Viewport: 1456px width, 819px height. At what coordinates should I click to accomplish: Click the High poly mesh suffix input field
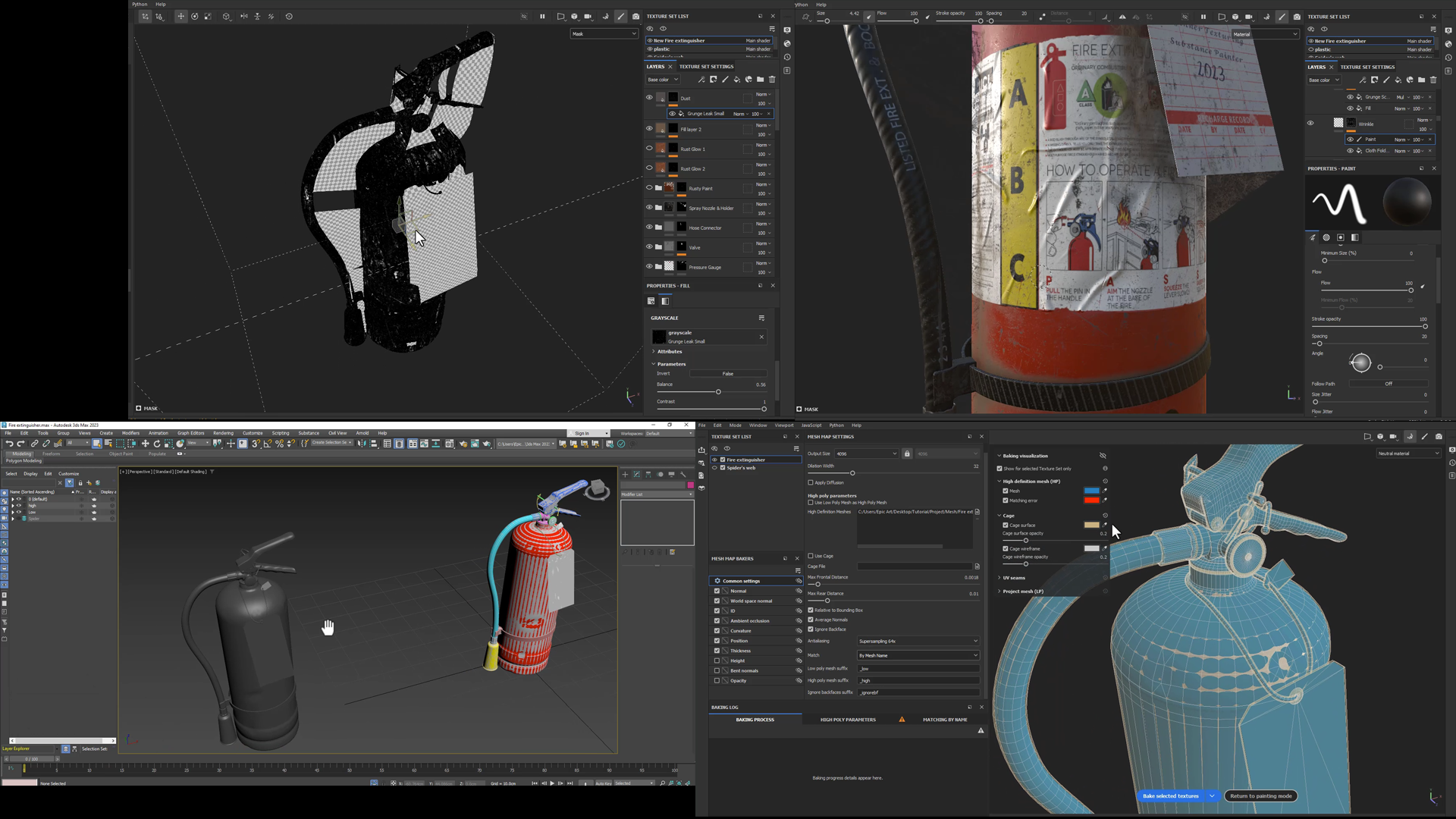[918, 680]
